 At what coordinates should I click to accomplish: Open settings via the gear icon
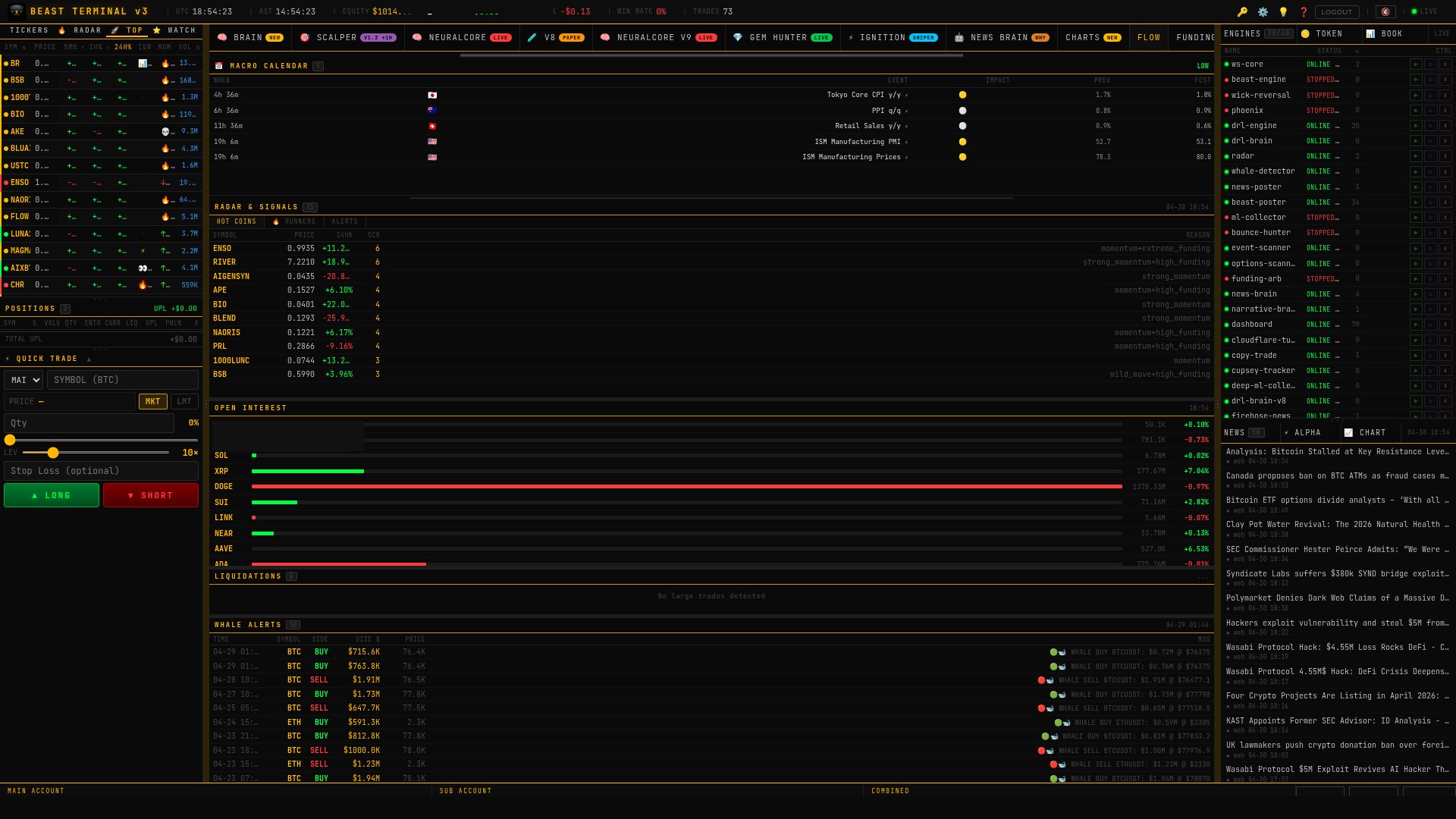pyautogui.click(x=1263, y=12)
